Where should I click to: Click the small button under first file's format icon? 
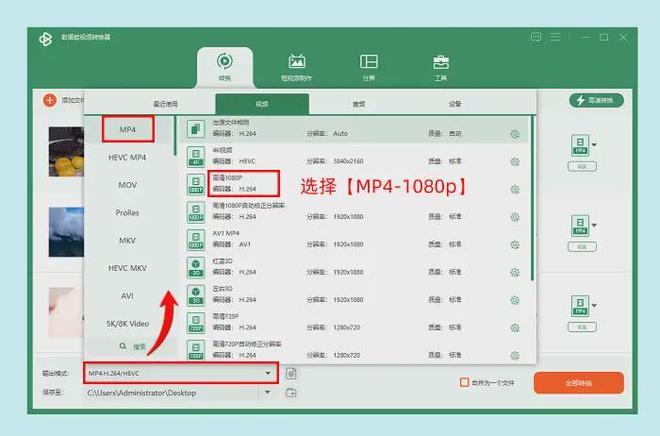(x=582, y=167)
